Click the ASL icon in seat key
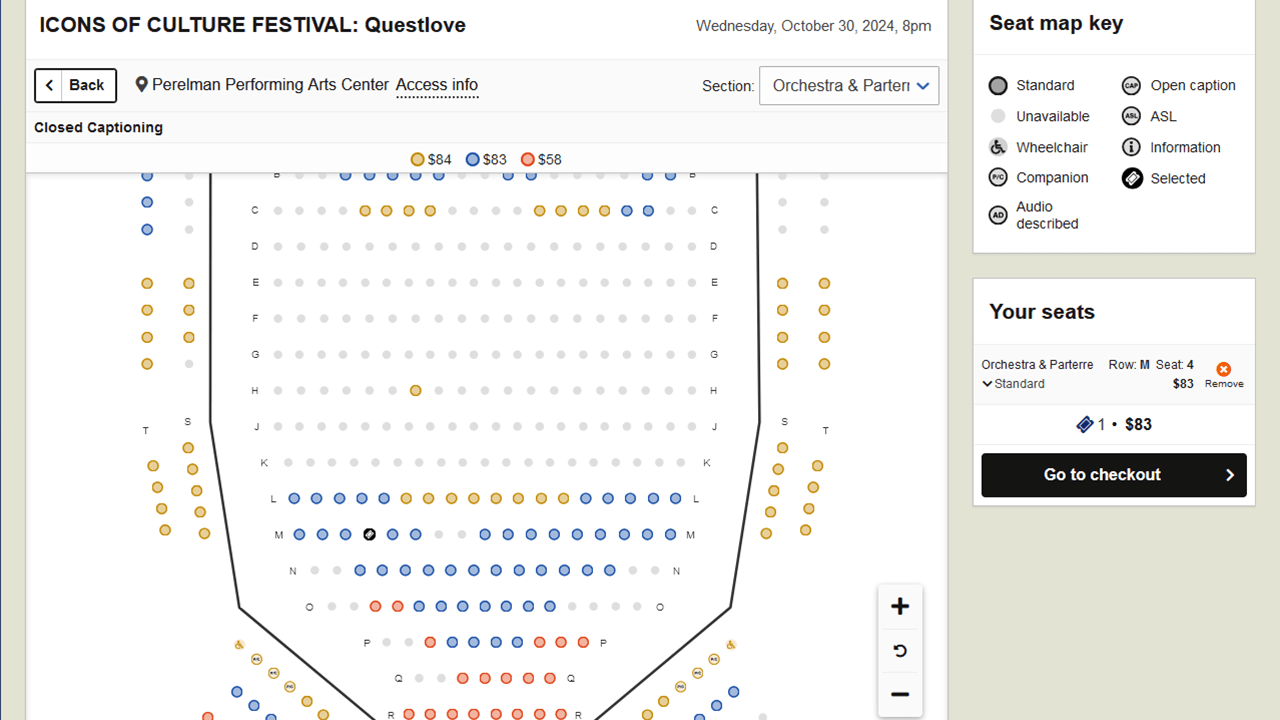 [1131, 116]
